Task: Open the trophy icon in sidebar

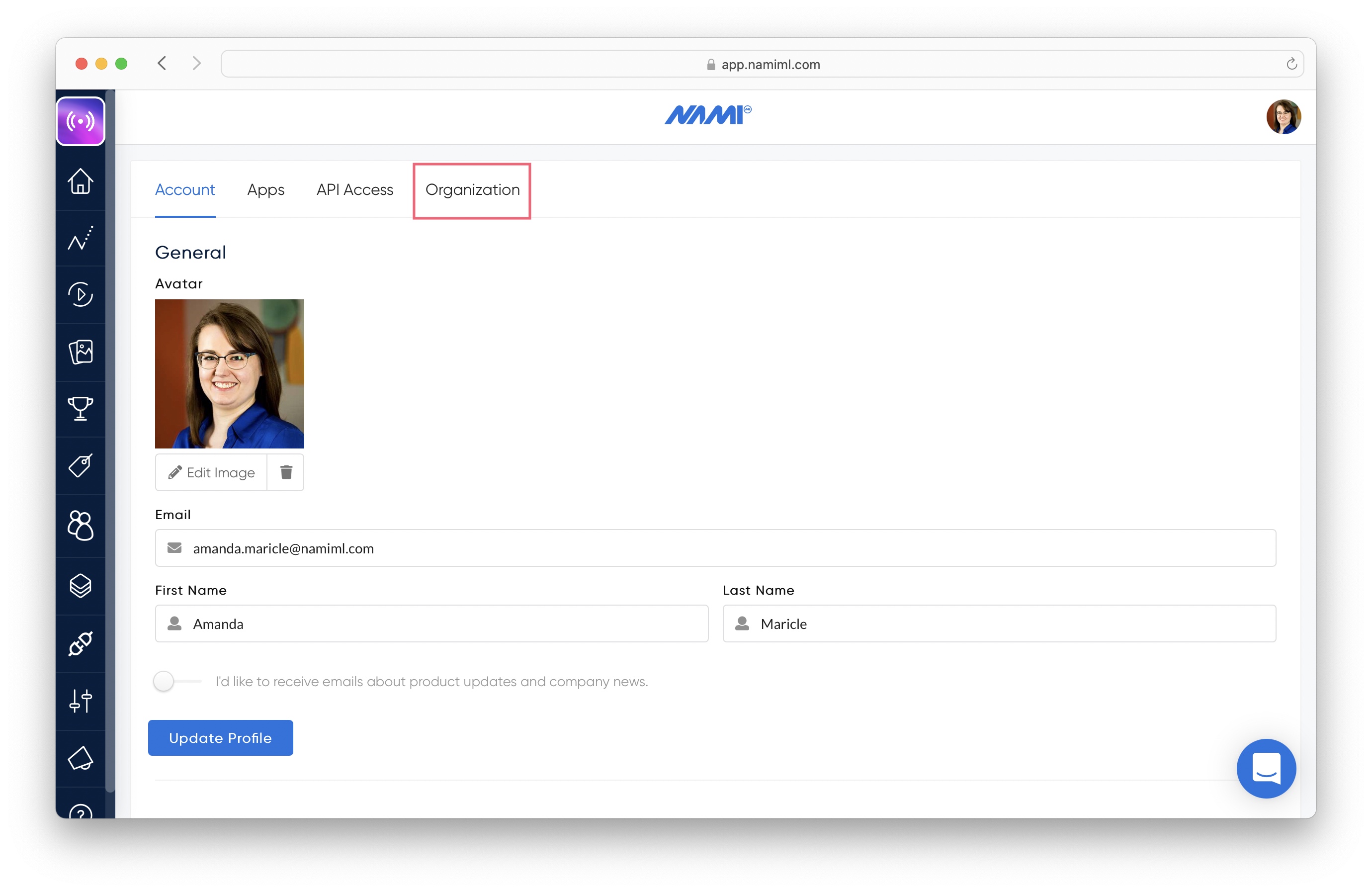Action: [x=80, y=408]
